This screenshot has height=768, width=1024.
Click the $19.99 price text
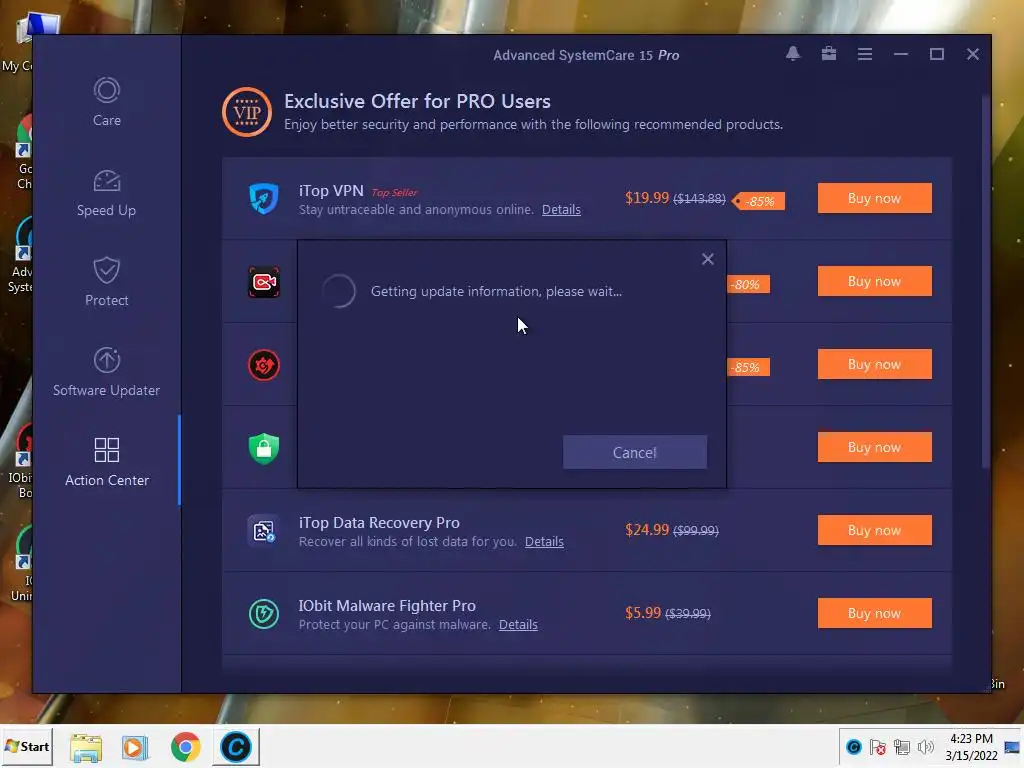647,198
